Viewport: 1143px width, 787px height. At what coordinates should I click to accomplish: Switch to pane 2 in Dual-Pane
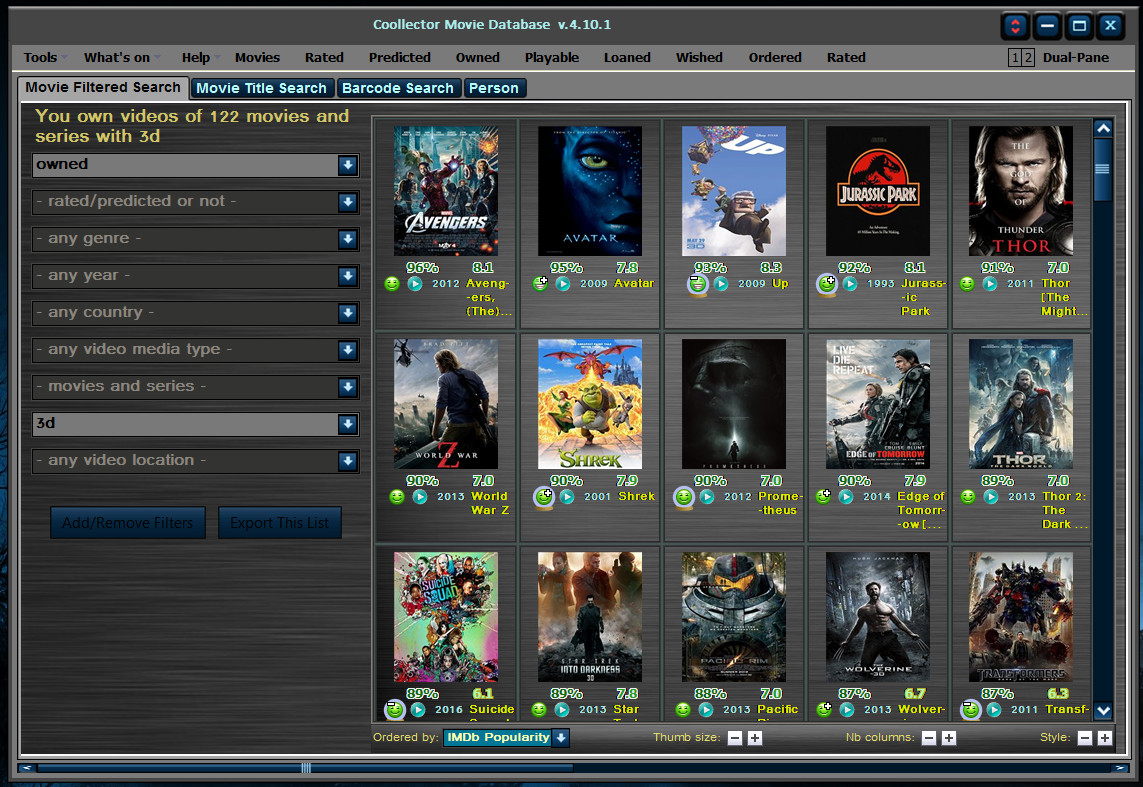pos(1028,58)
